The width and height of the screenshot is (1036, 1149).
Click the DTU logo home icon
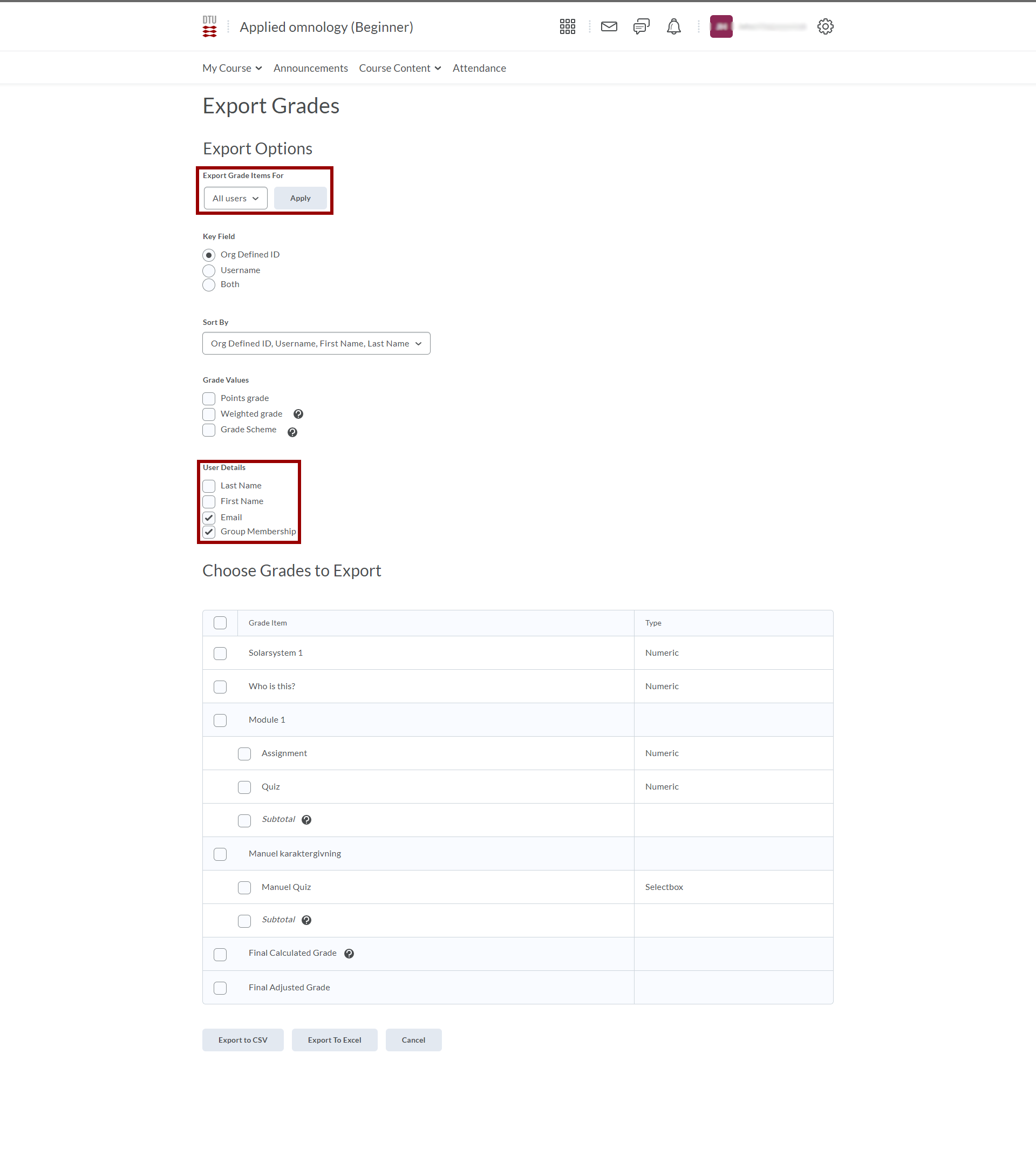209,26
